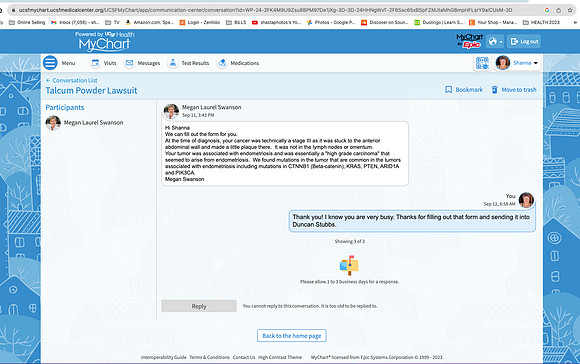This screenshot has width=580, height=364.
Task: Open the main Menu hamburger icon
Action: tap(50, 63)
